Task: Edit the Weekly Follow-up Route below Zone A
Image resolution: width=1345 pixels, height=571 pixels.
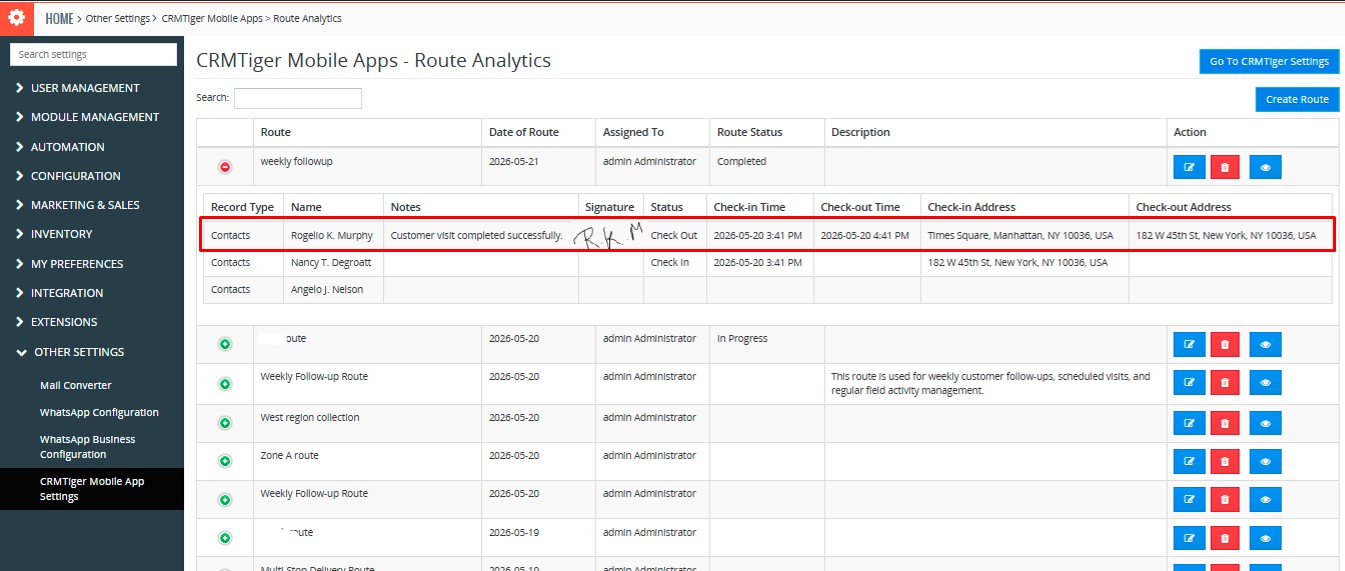Action: [x=1189, y=499]
